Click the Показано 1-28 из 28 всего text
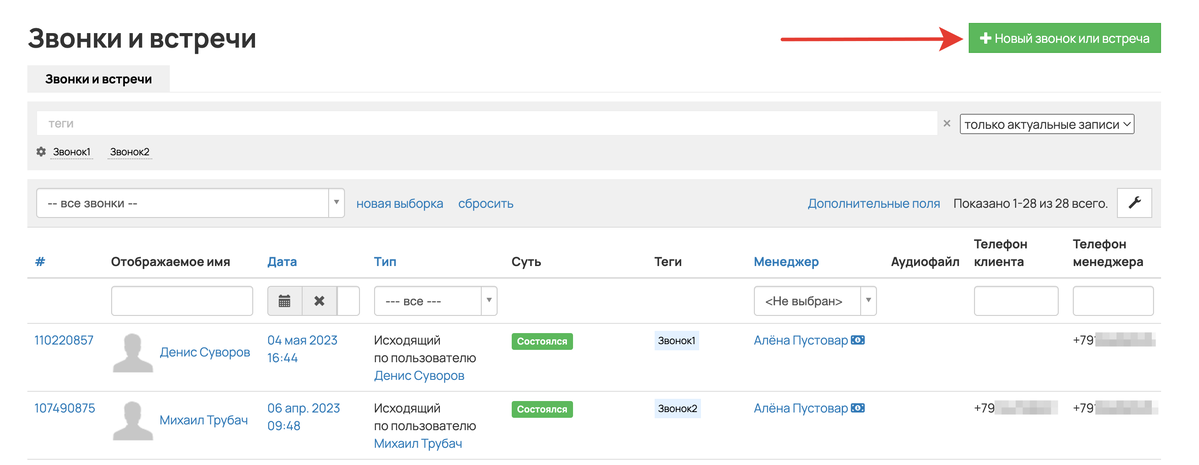 click(x=1031, y=204)
